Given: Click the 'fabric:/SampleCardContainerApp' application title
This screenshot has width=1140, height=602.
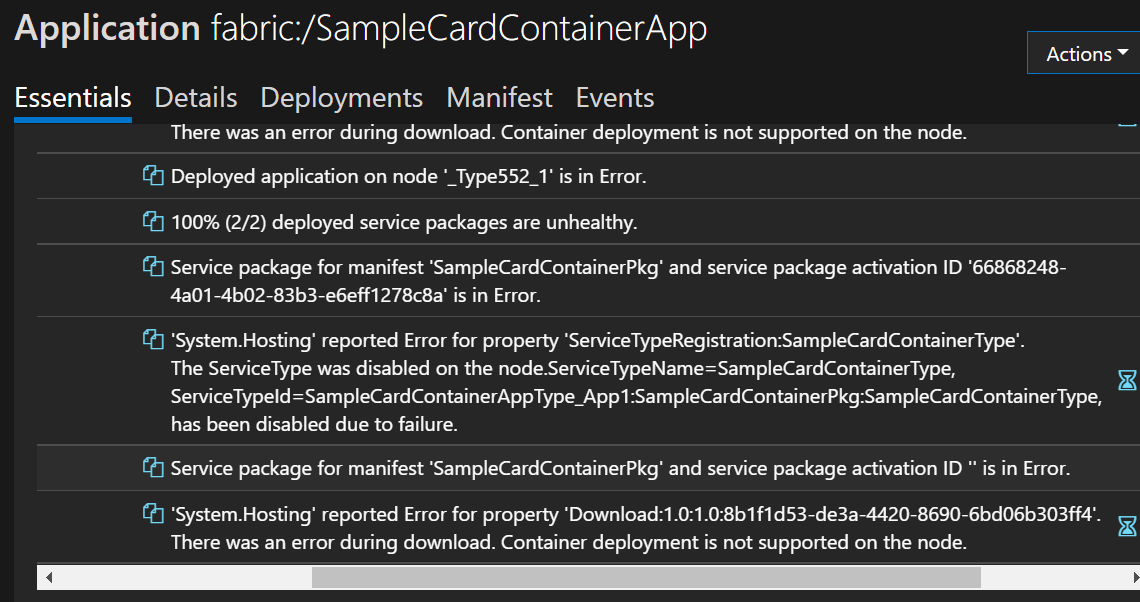Looking at the screenshot, I should coord(459,28).
